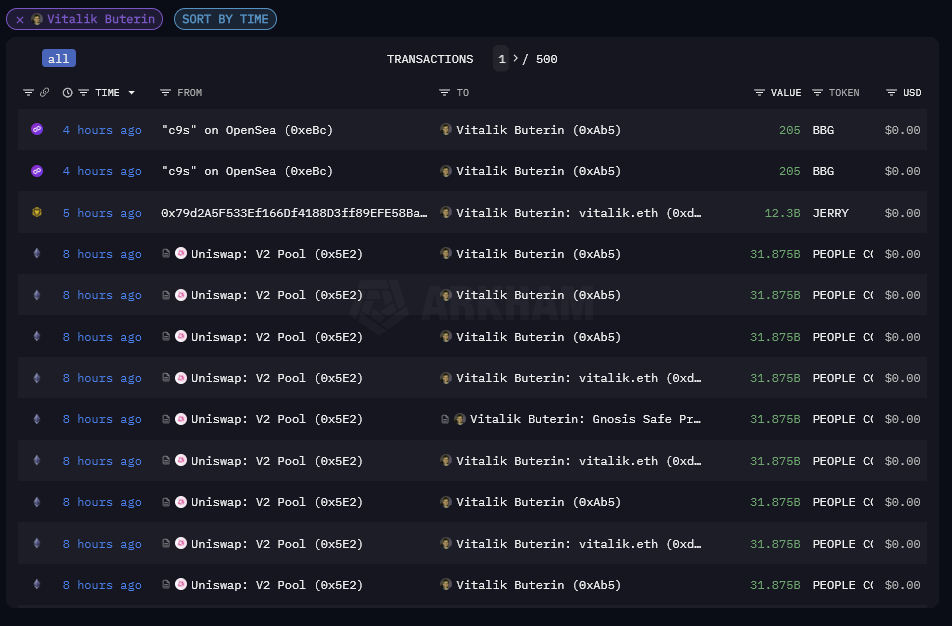Select the "all" transactions tab
The width and height of the screenshot is (952, 626).
pyautogui.click(x=59, y=58)
